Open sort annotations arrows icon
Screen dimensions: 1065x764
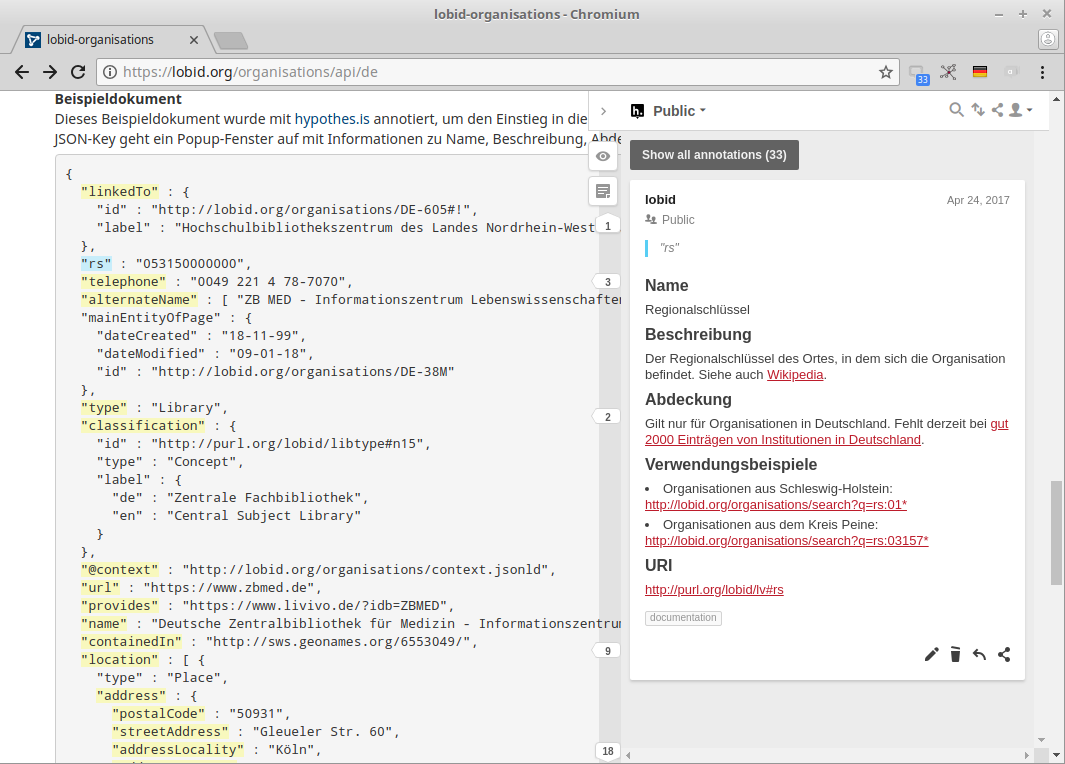[x=978, y=110]
